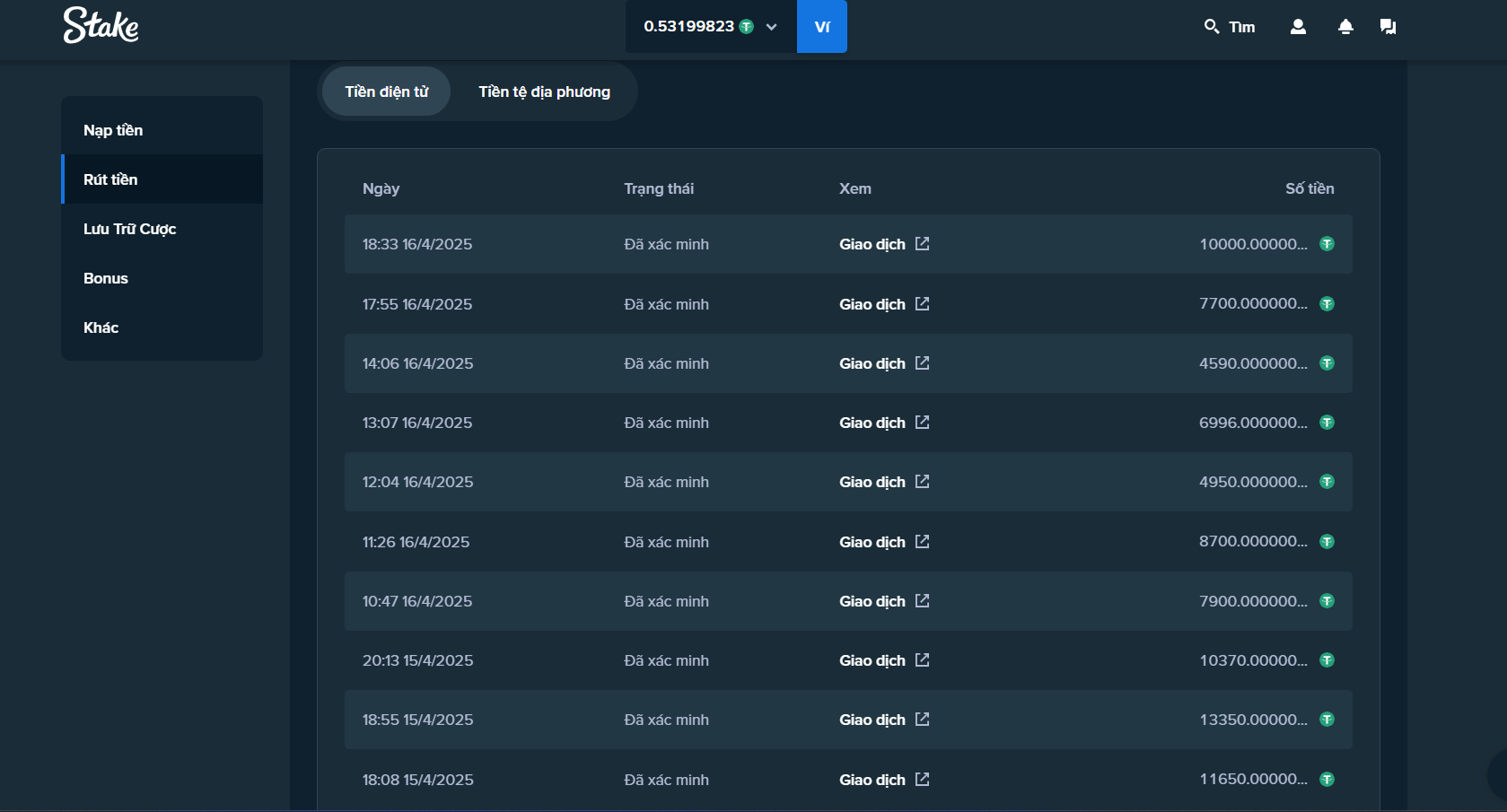Open the Bonus sidebar item
This screenshot has height=812, width=1507.
(x=106, y=278)
